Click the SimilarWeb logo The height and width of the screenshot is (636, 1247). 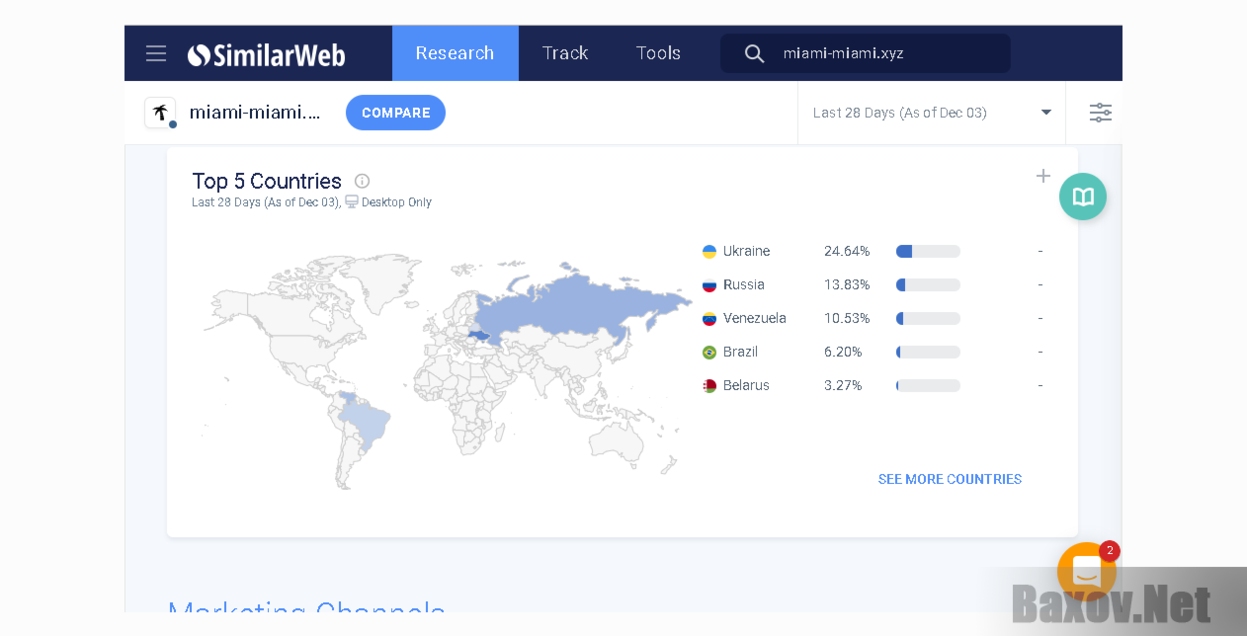coord(266,54)
